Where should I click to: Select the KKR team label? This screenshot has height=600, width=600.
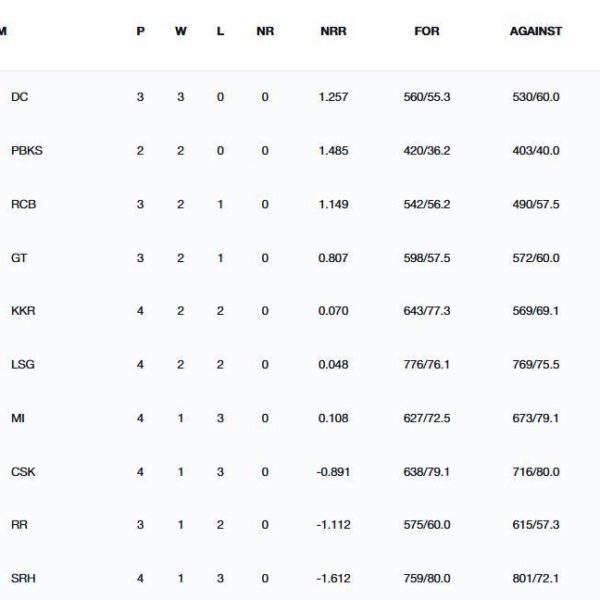[24, 311]
